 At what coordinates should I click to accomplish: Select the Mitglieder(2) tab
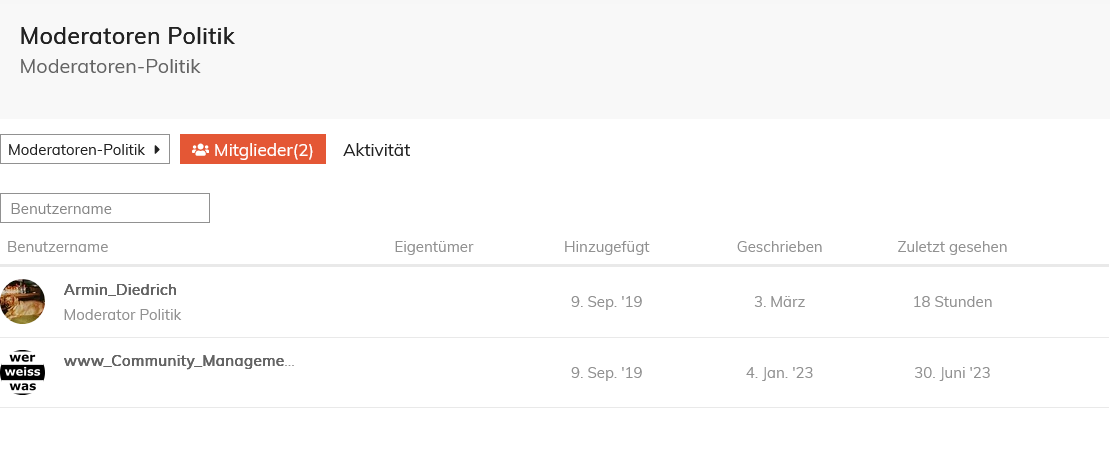253,149
